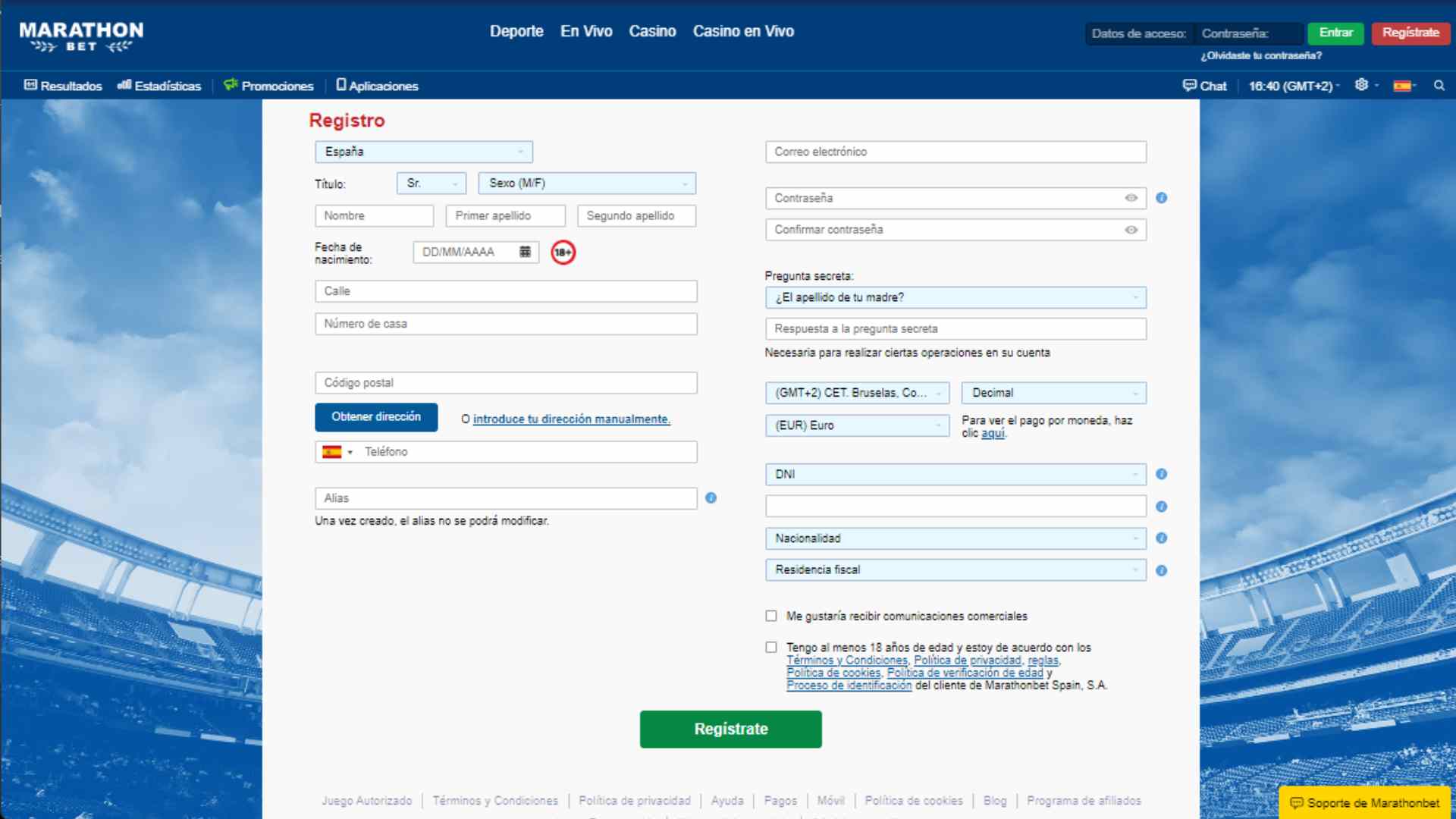The image size is (1456, 819).
Task: Open the settings gear icon
Action: [1361, 85]
